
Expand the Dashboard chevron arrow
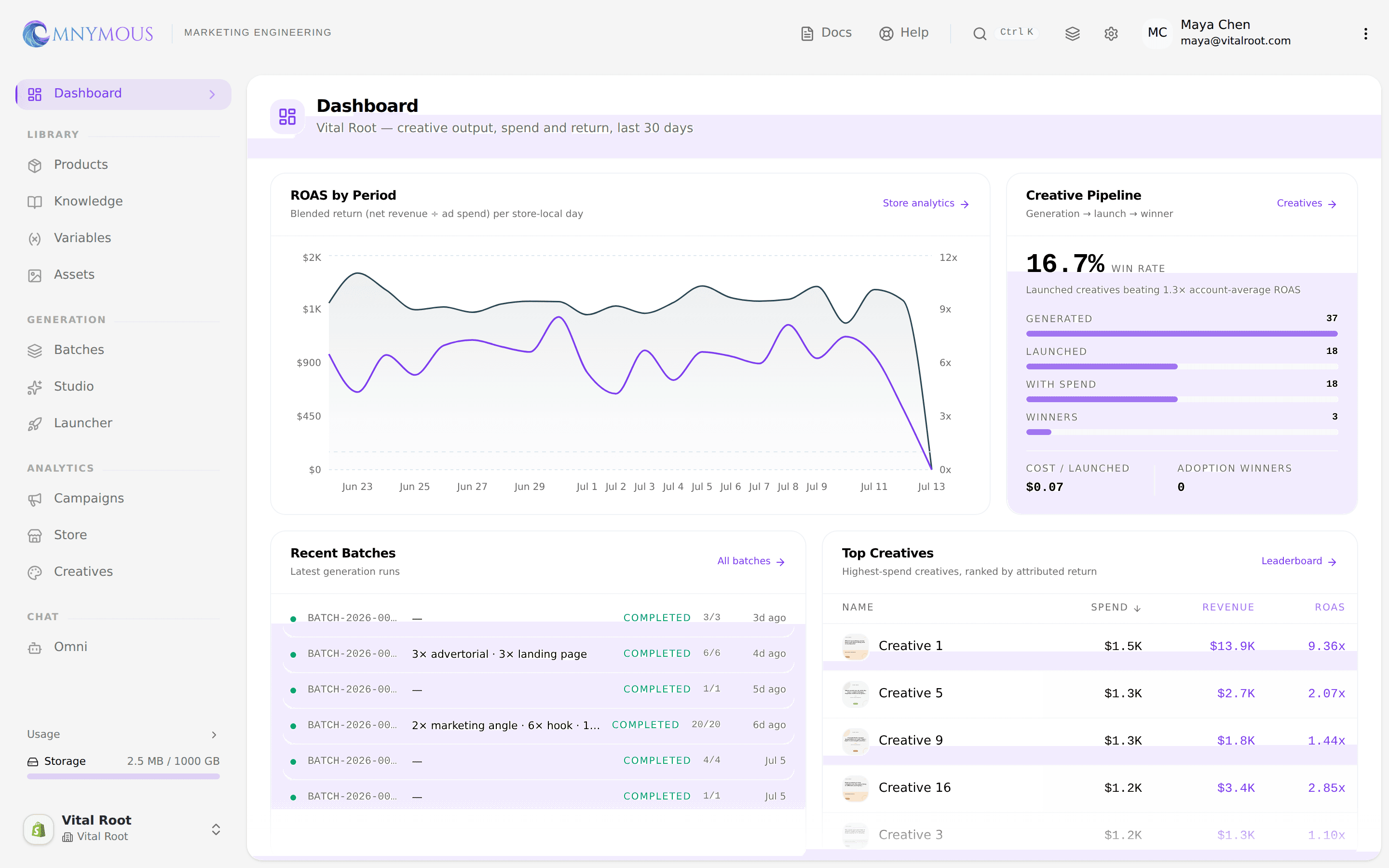click(212, 94)
